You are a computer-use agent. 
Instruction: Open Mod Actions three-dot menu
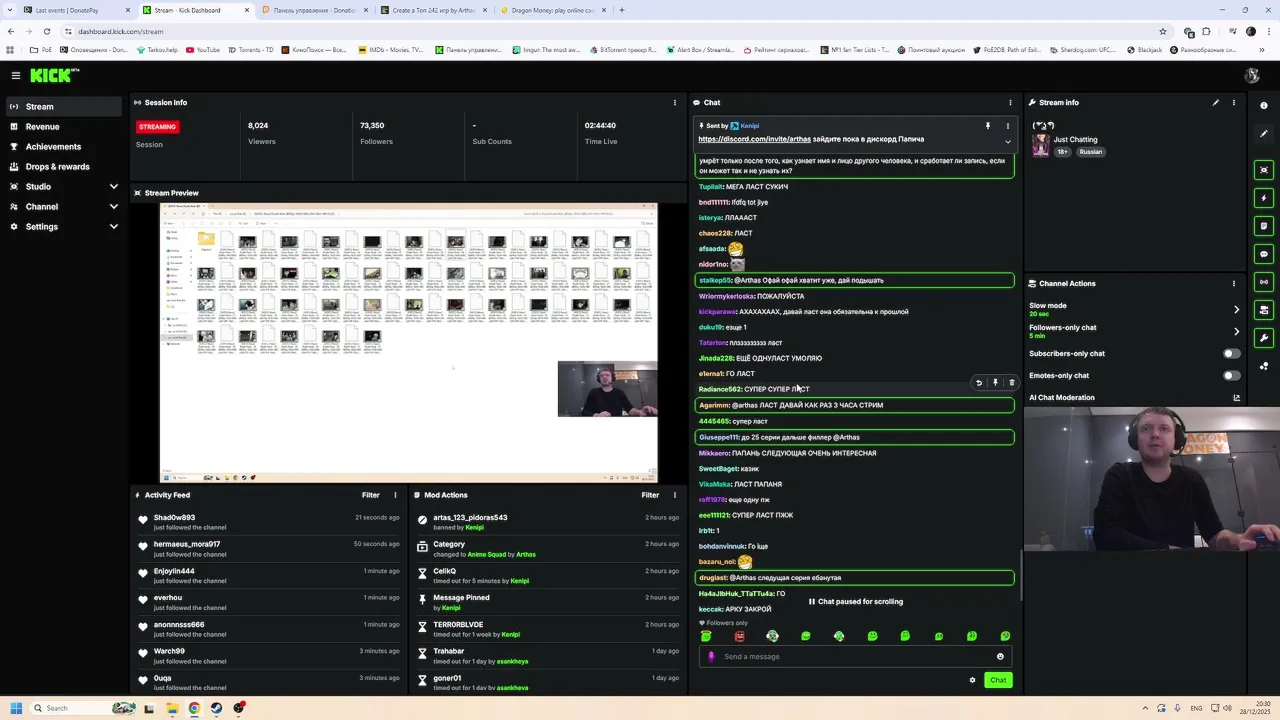(674, 495)
